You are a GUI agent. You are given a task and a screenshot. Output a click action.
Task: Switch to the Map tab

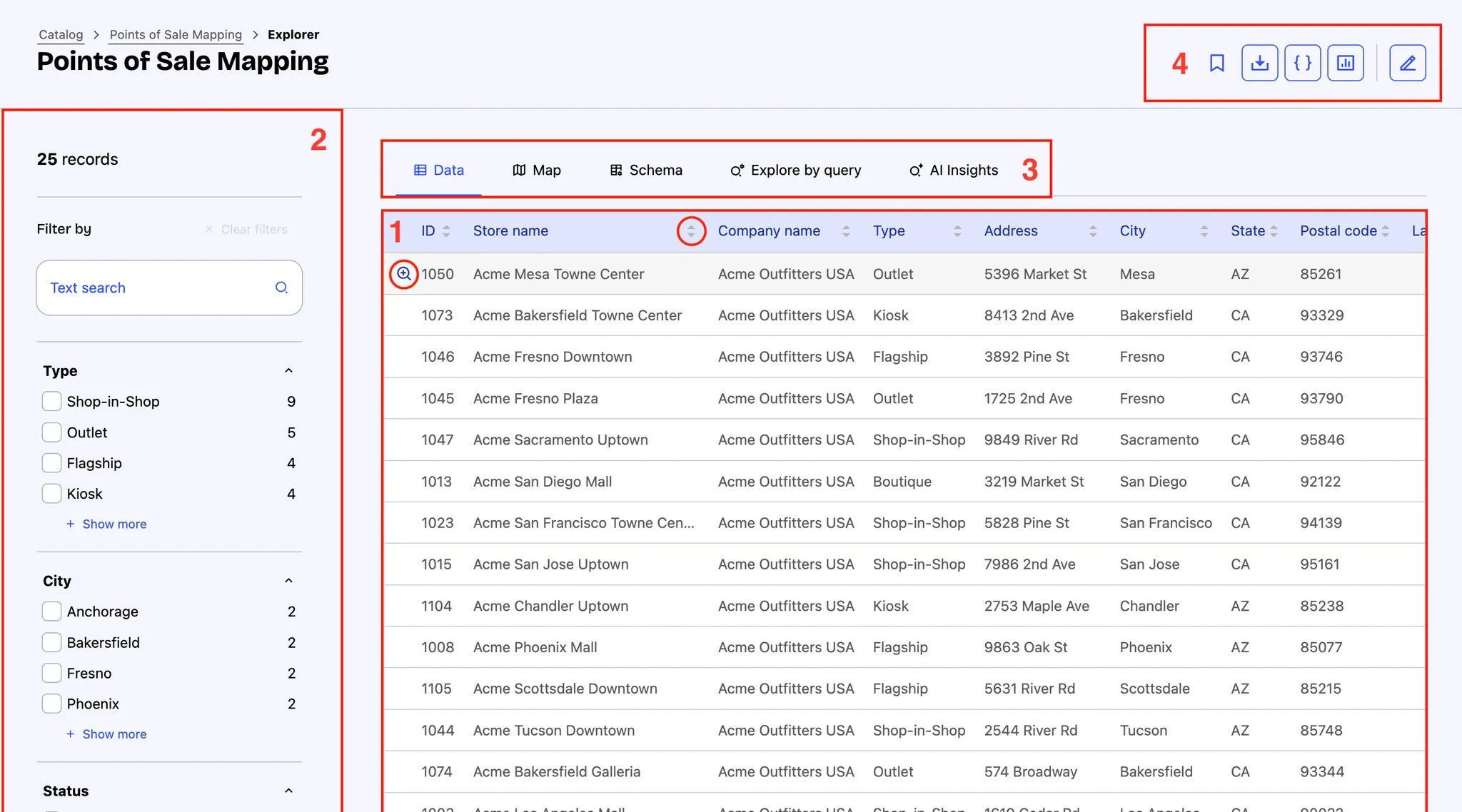point(537,171)
